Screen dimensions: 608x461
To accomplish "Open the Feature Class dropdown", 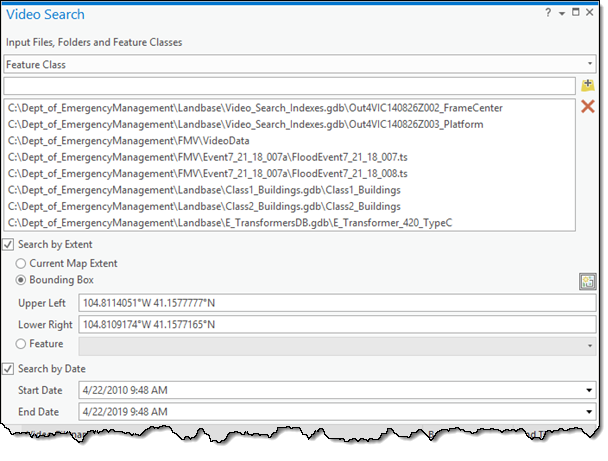I will (298, 64).
